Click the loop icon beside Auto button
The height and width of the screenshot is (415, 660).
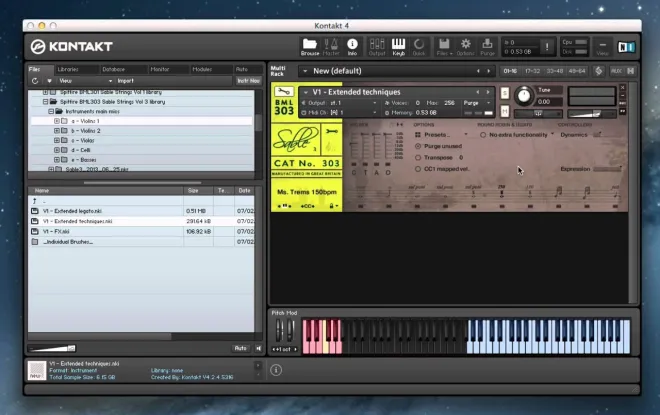[258, 348]
